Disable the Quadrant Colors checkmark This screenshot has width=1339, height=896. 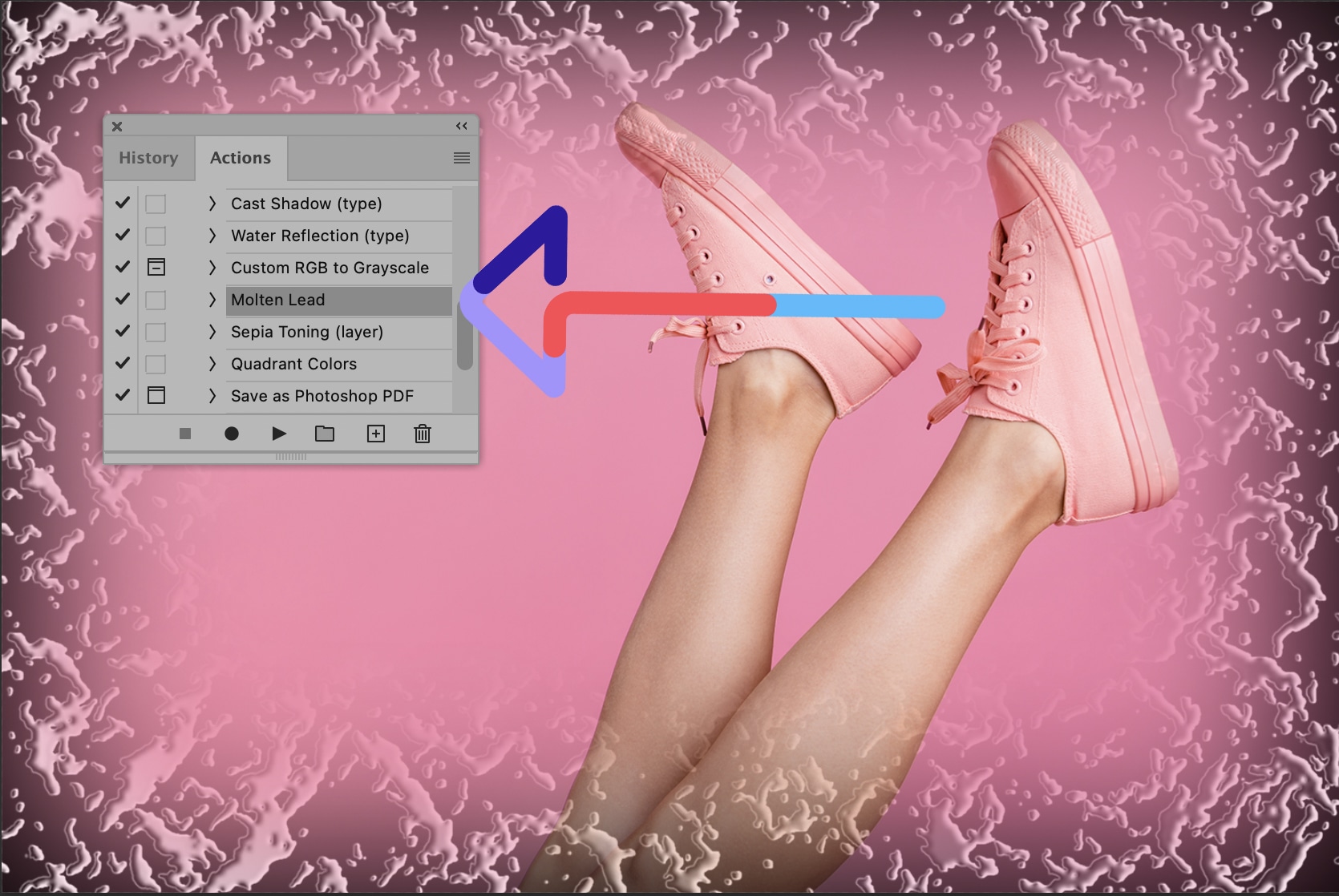tap(122, 363)
